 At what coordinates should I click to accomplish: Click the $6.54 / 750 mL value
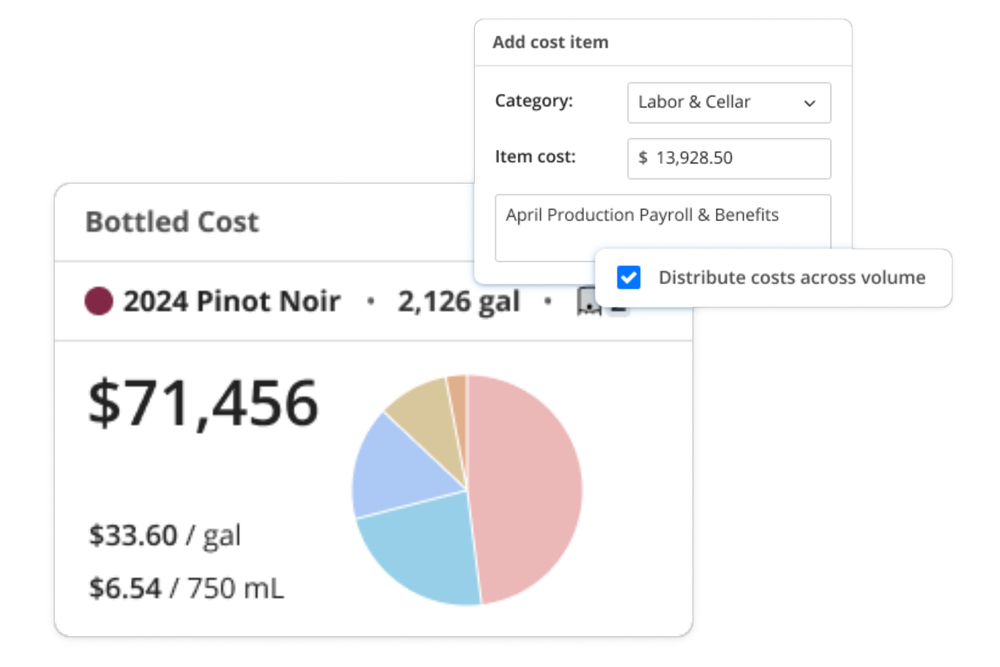tap(186, 588)
